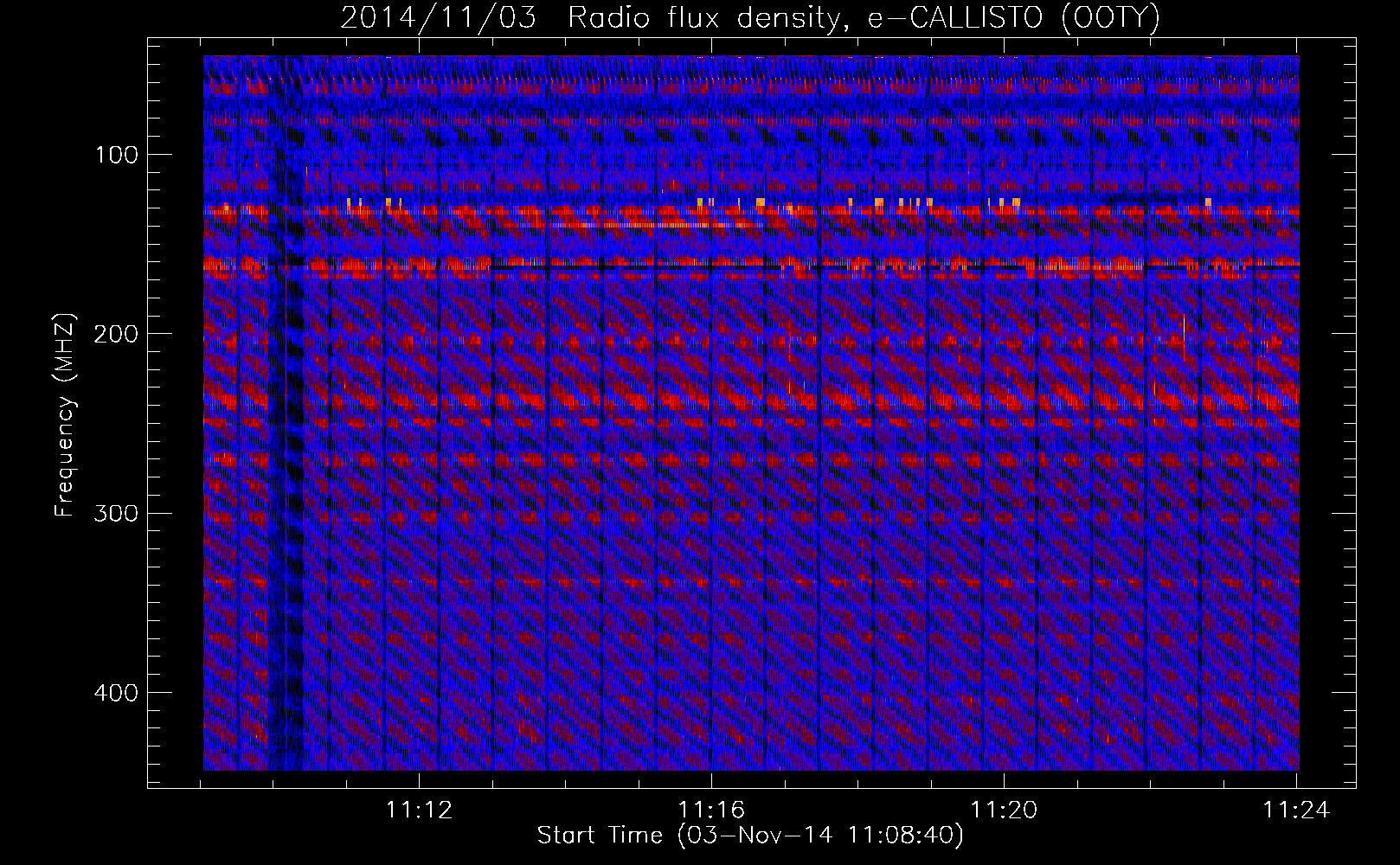Select the 11:16 time tick label
This screenshot has width=1400, height=865.
tap(711, 811)
